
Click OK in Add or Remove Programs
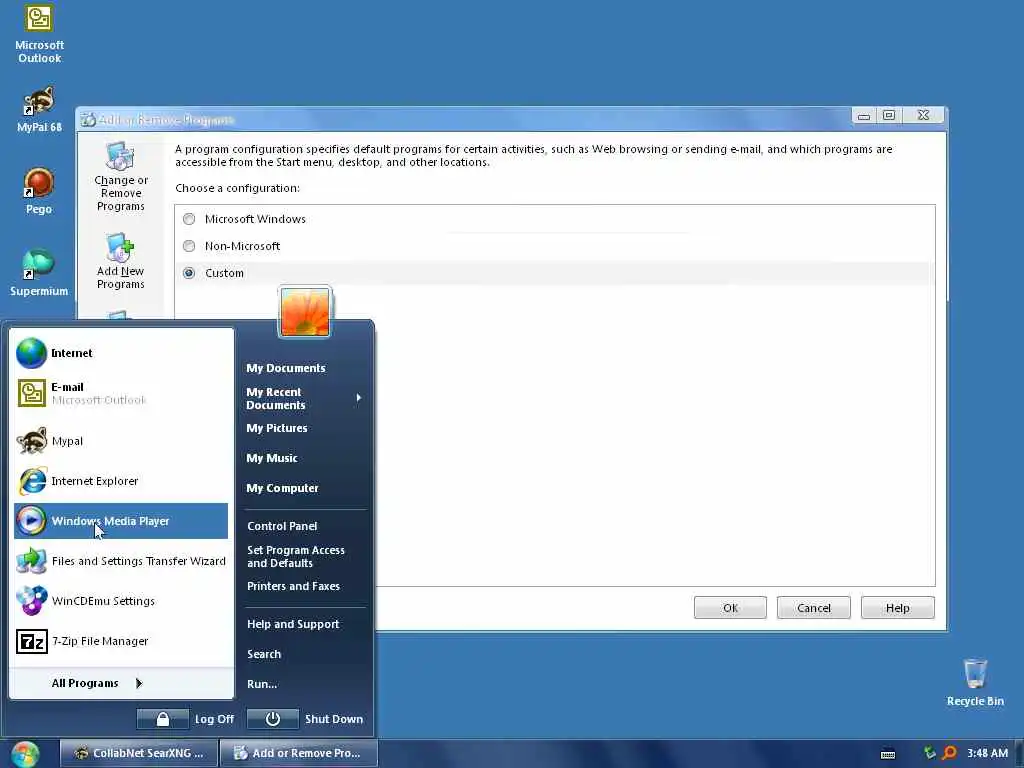coord(730,608)
